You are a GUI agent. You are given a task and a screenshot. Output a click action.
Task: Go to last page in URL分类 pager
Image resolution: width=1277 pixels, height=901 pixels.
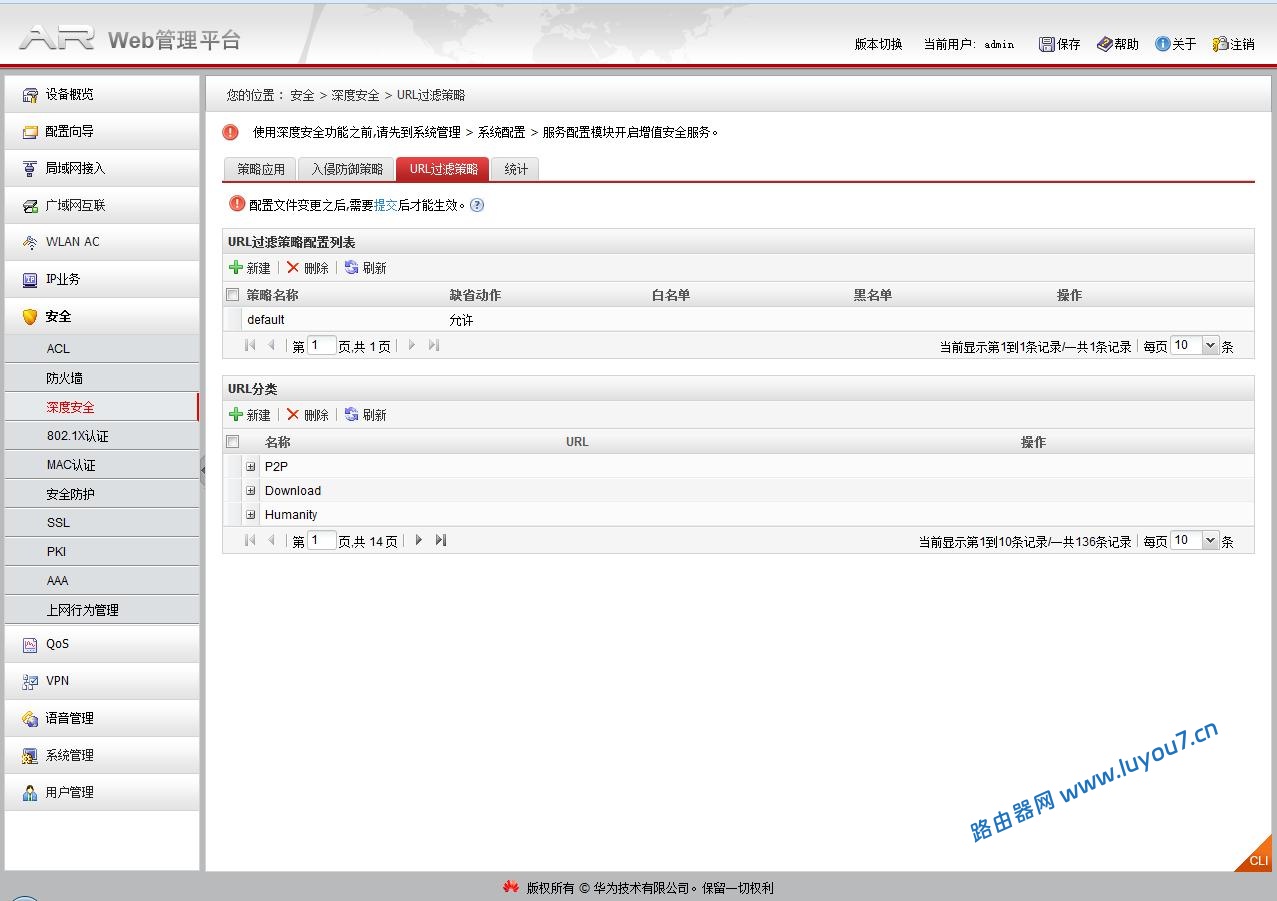coord(441,540)
